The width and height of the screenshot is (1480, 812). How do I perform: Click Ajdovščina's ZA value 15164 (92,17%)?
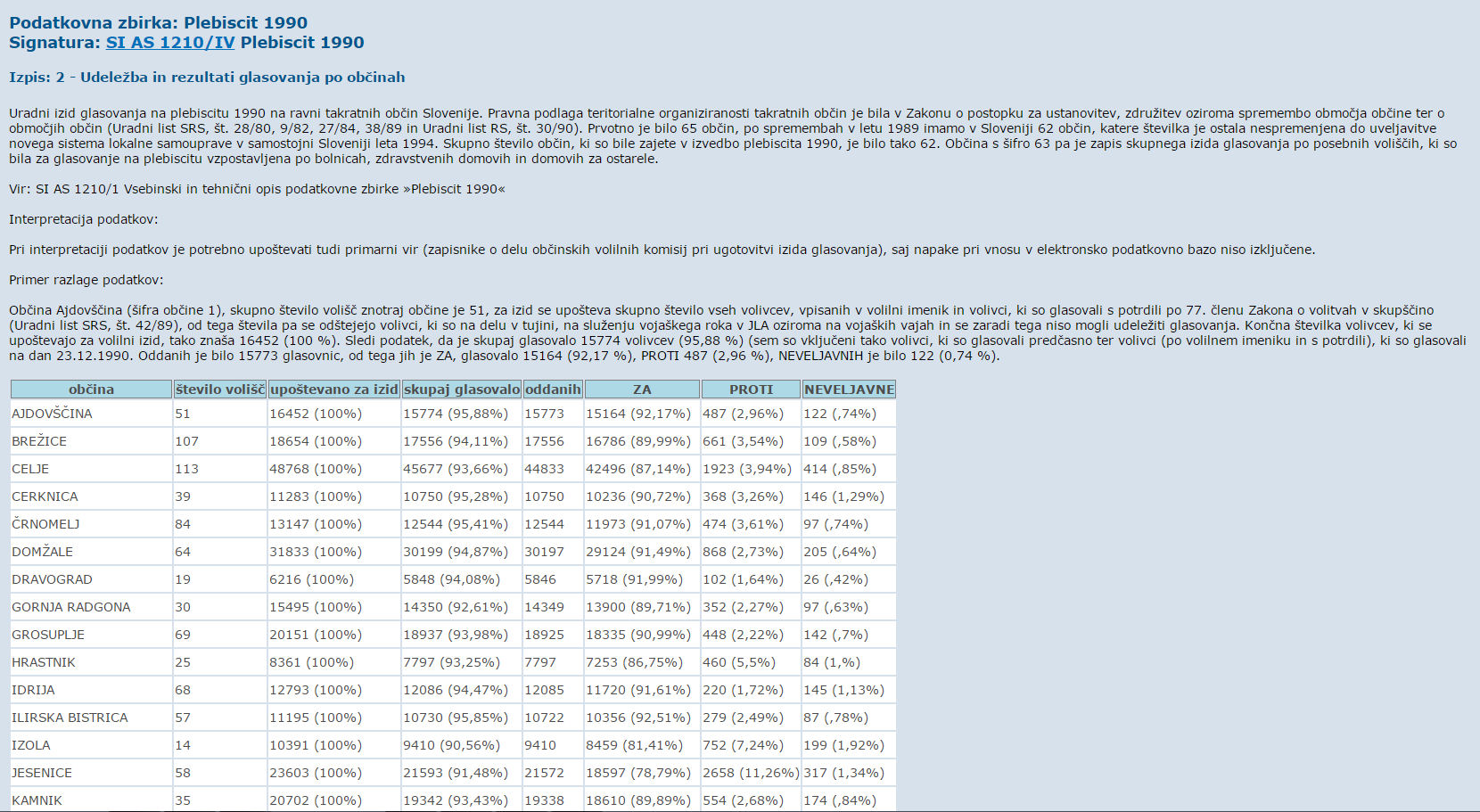[x=638, y=414]
